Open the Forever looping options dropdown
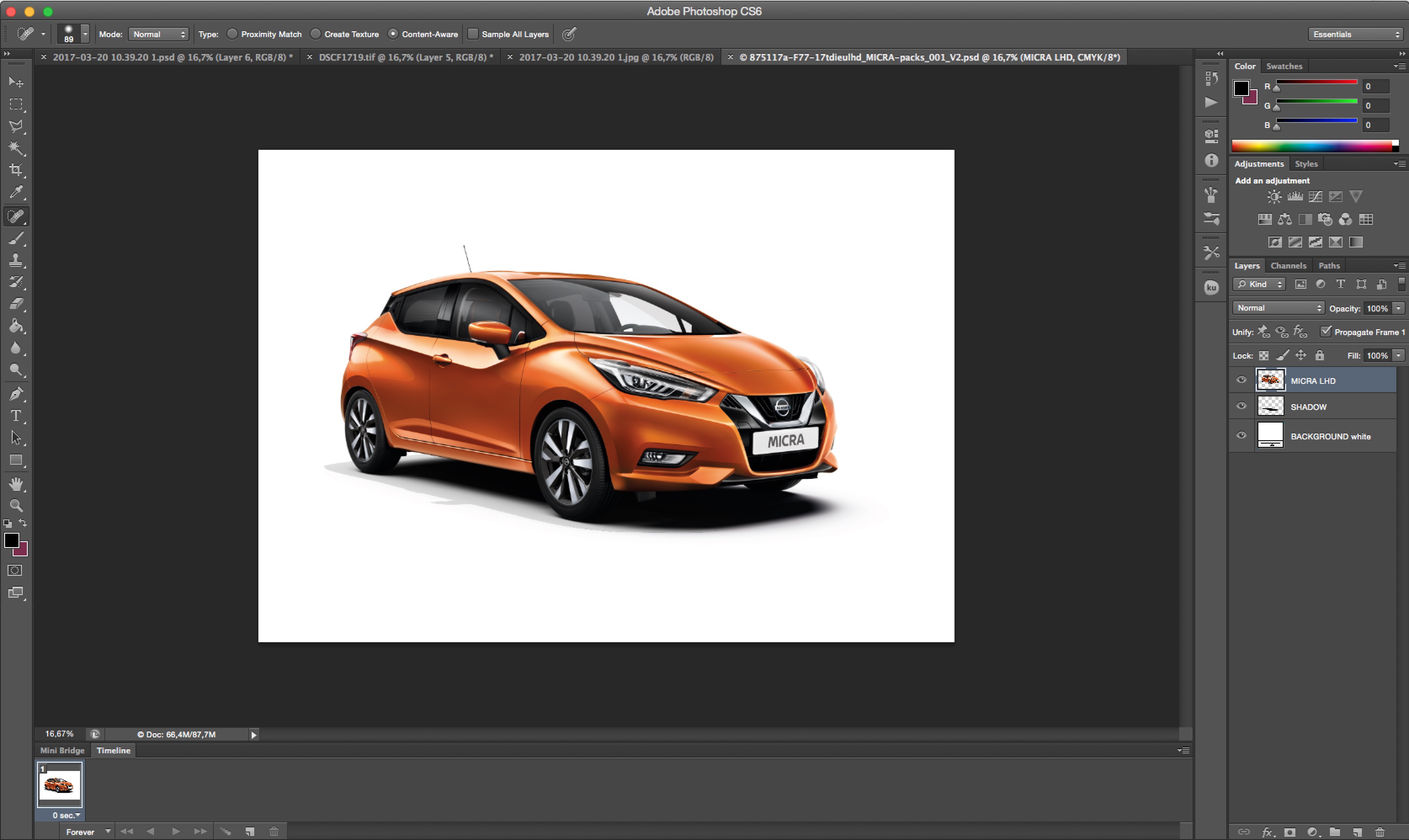 point(88,832)
